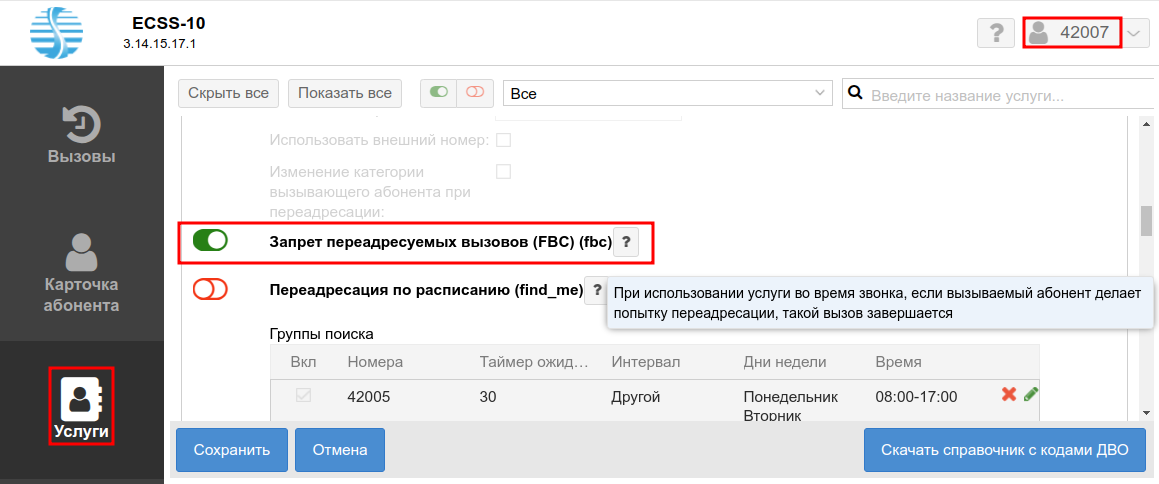Viewport: 1159px width, 484px height.
Task: Expand the user 42007 account menu arrow
Action: (1134, 33)
